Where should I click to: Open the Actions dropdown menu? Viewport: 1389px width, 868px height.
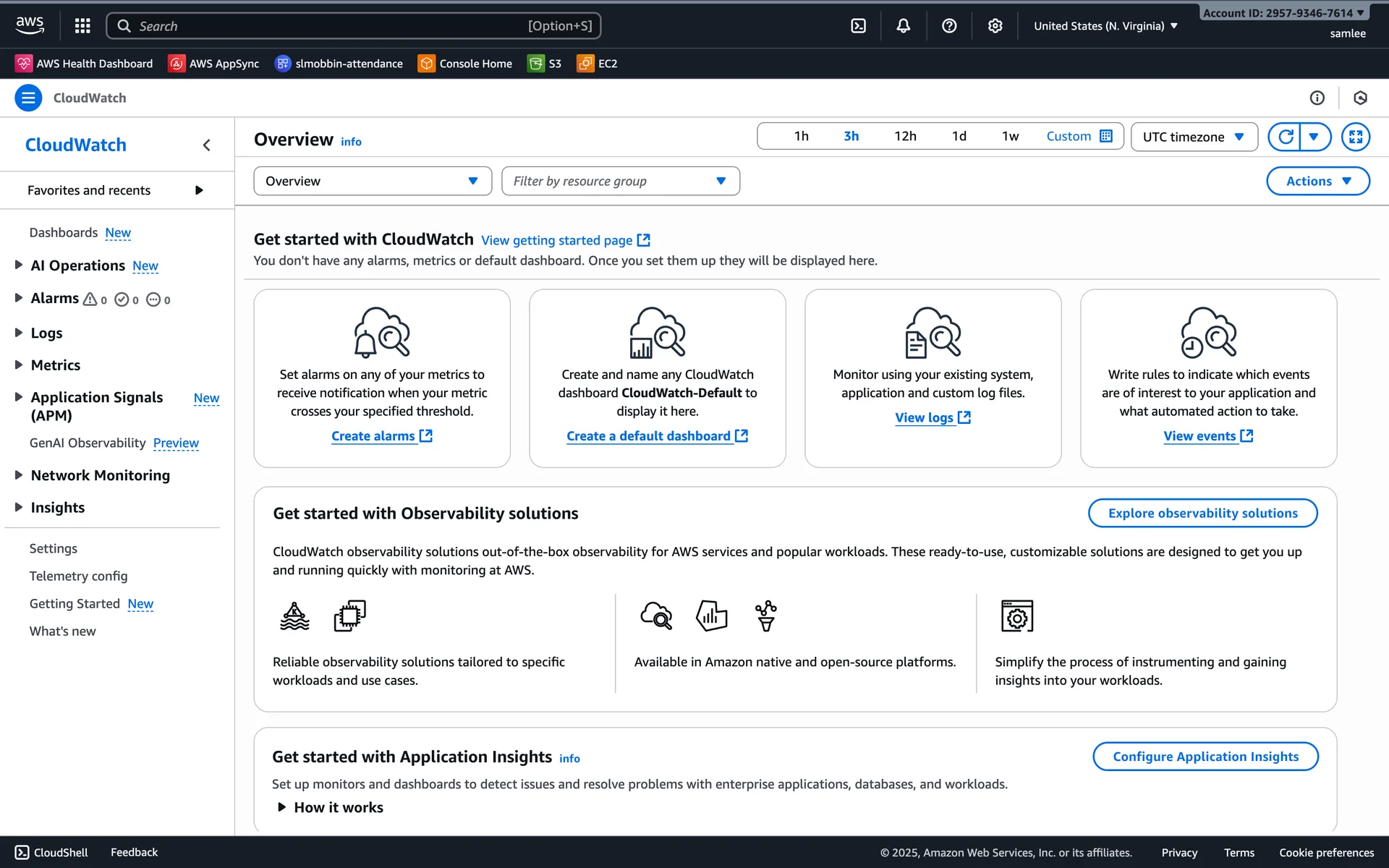(x=1317, y=181)
